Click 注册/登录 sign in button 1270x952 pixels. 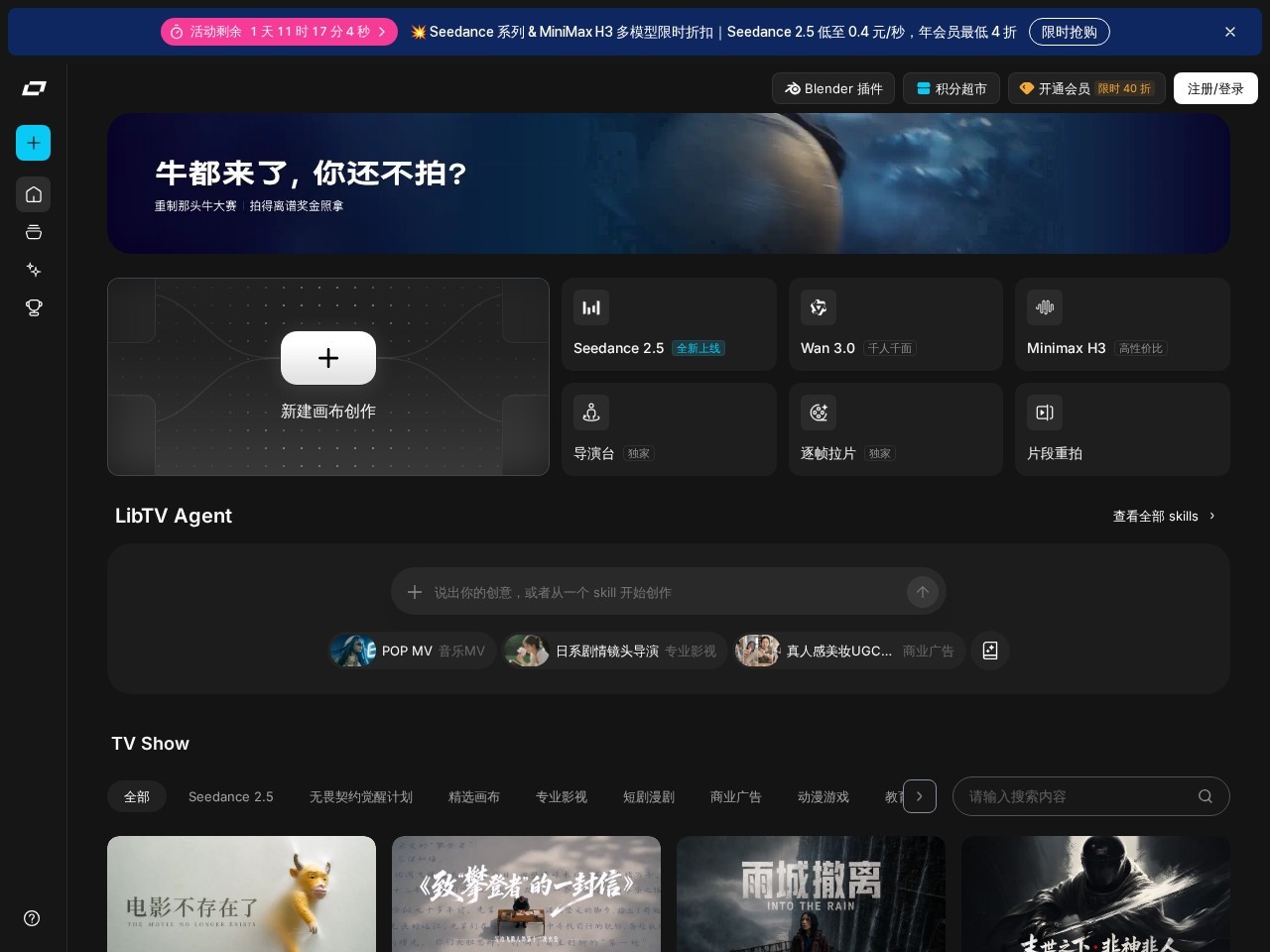tap(1215, 88)
